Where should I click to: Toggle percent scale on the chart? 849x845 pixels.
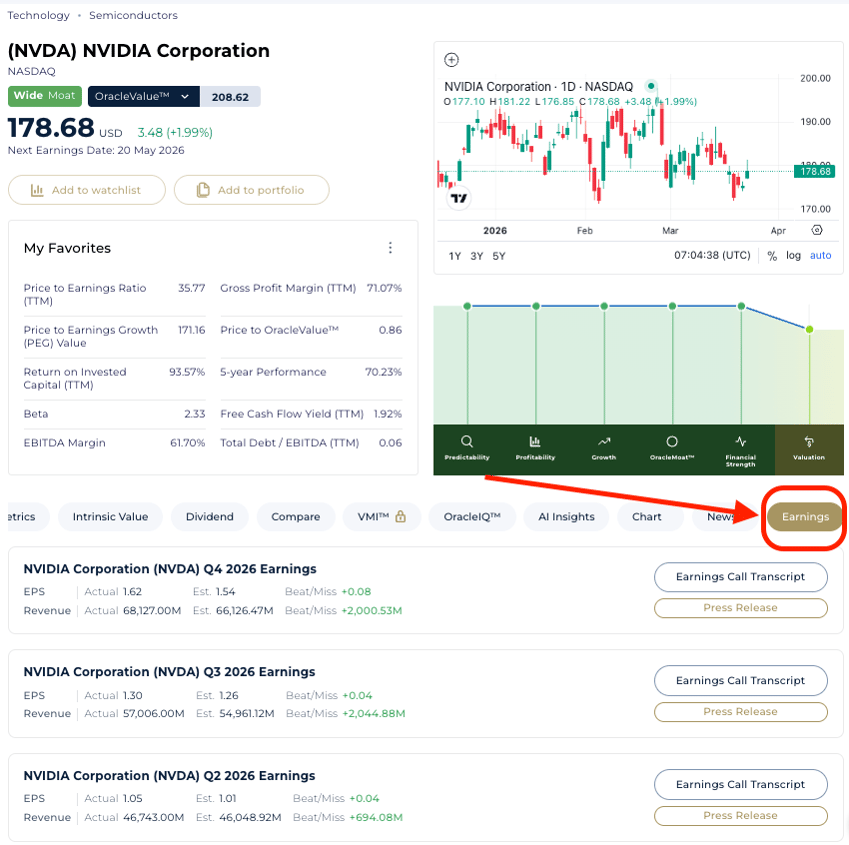point(772,256)
